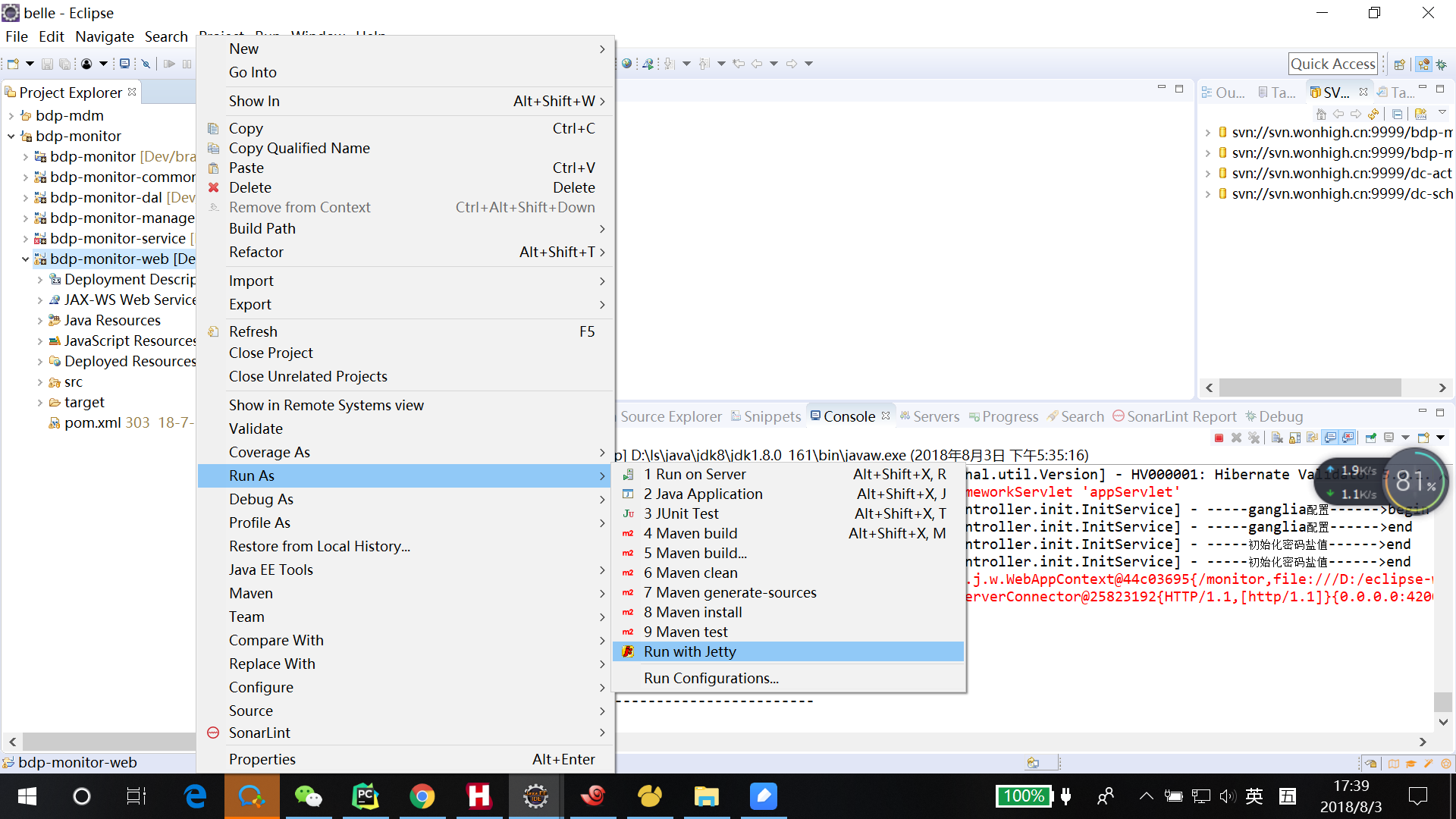Open the SVN view menu dropdown

(1442, 114)
